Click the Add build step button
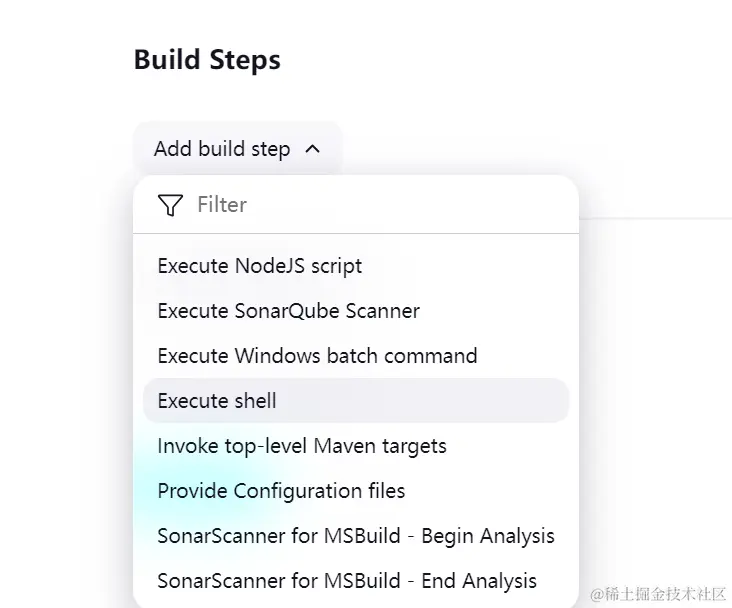This screenshot has width=732, height=608. pyautogui.click(x=236, y=149)
